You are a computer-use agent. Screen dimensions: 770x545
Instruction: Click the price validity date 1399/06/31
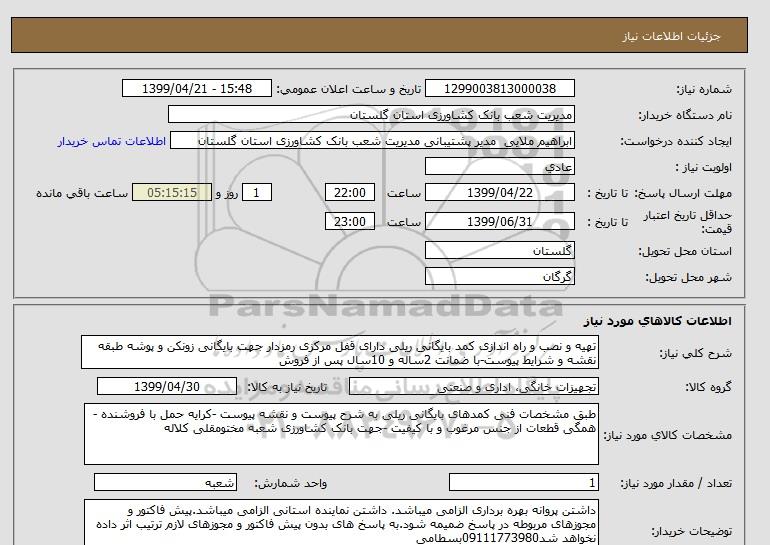tap(499, 221)
